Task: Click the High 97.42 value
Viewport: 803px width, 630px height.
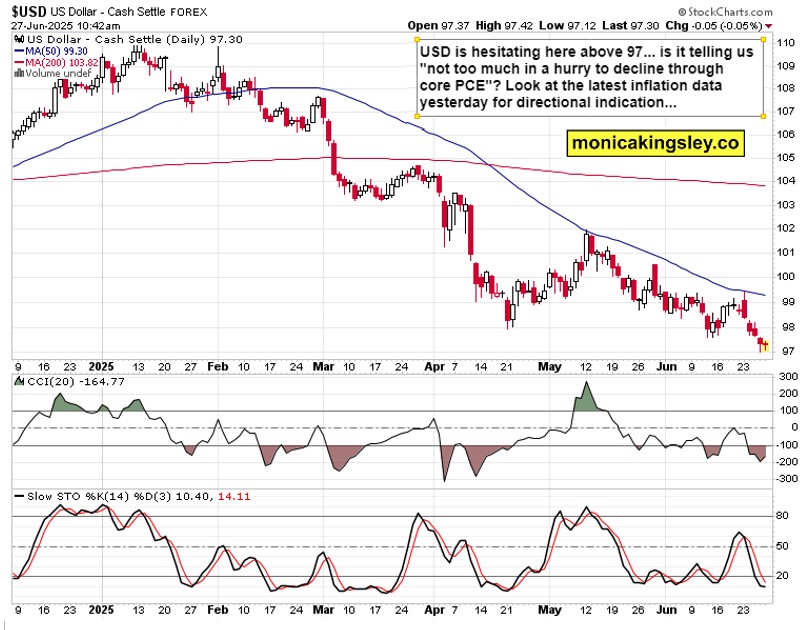Action: (504, 26)
